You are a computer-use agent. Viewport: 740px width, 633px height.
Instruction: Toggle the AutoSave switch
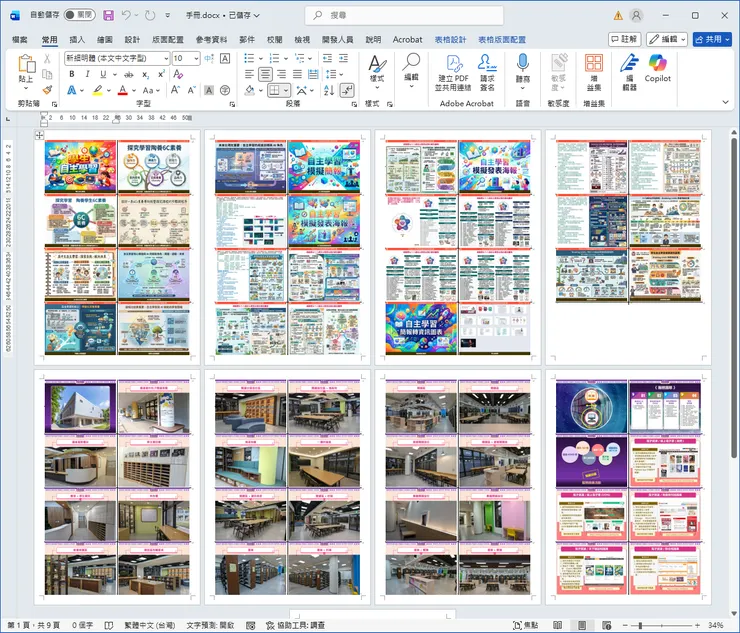tap(79, 15)
